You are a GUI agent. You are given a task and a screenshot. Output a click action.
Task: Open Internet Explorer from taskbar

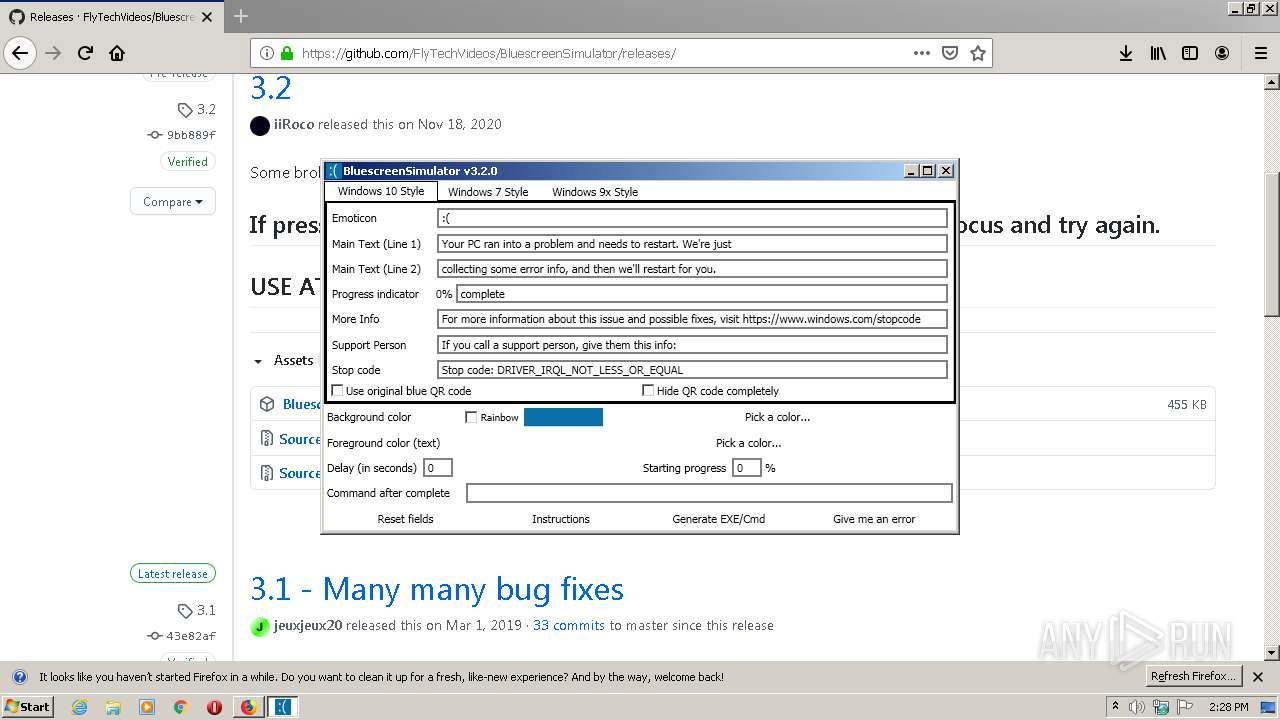click(80, 707)
